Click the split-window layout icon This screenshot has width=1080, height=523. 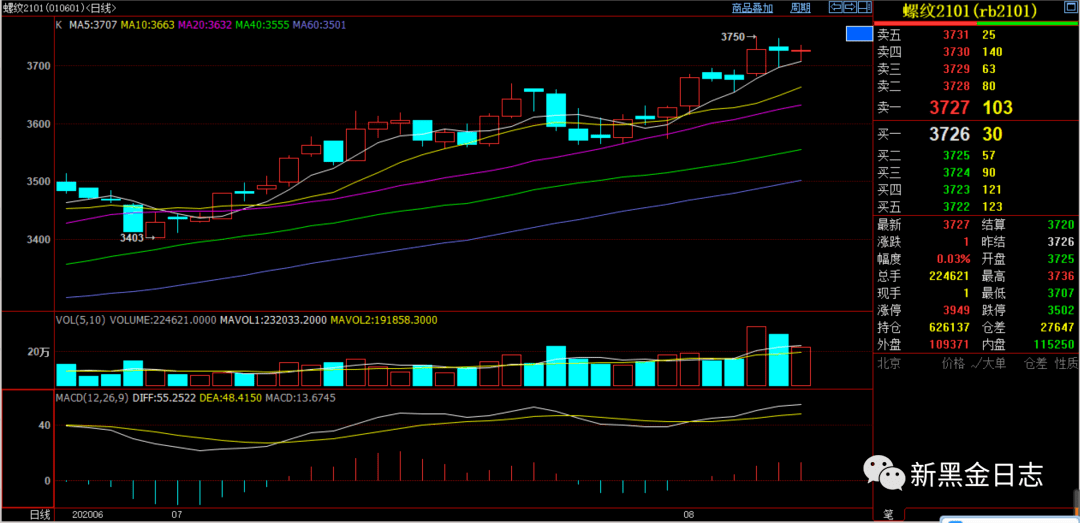864,8
